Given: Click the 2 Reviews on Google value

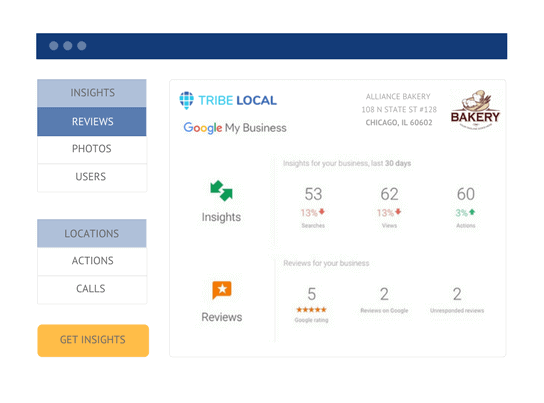Looking at the screenshot, I should [x=384, y=294].
